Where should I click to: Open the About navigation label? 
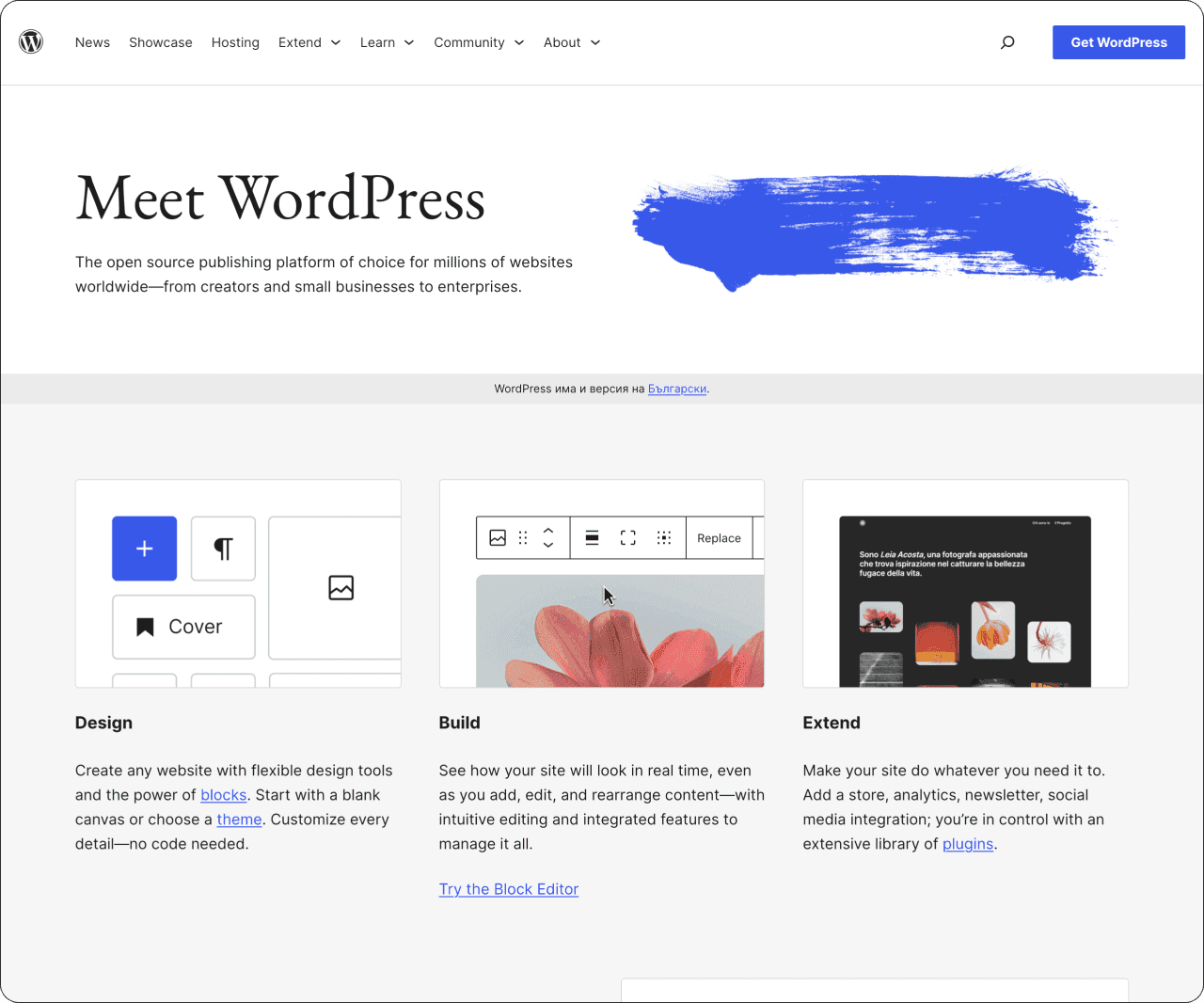tap(562, 42)
